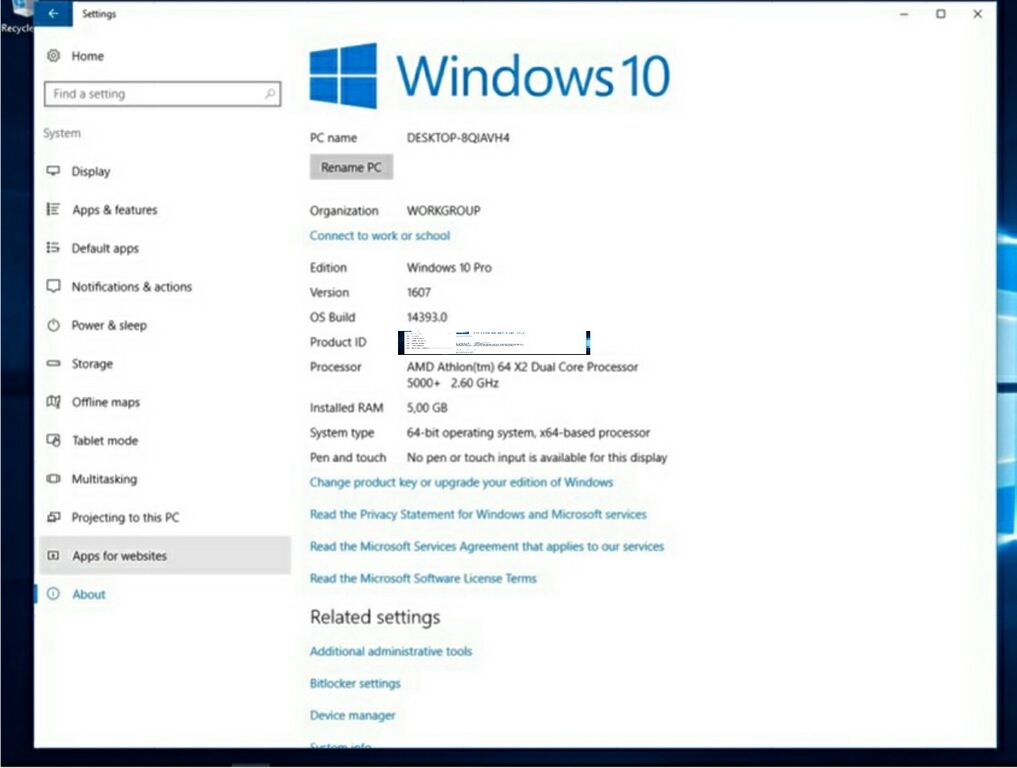Open the Privacy Statement link
1017x768 pixels.
(478, 514)
